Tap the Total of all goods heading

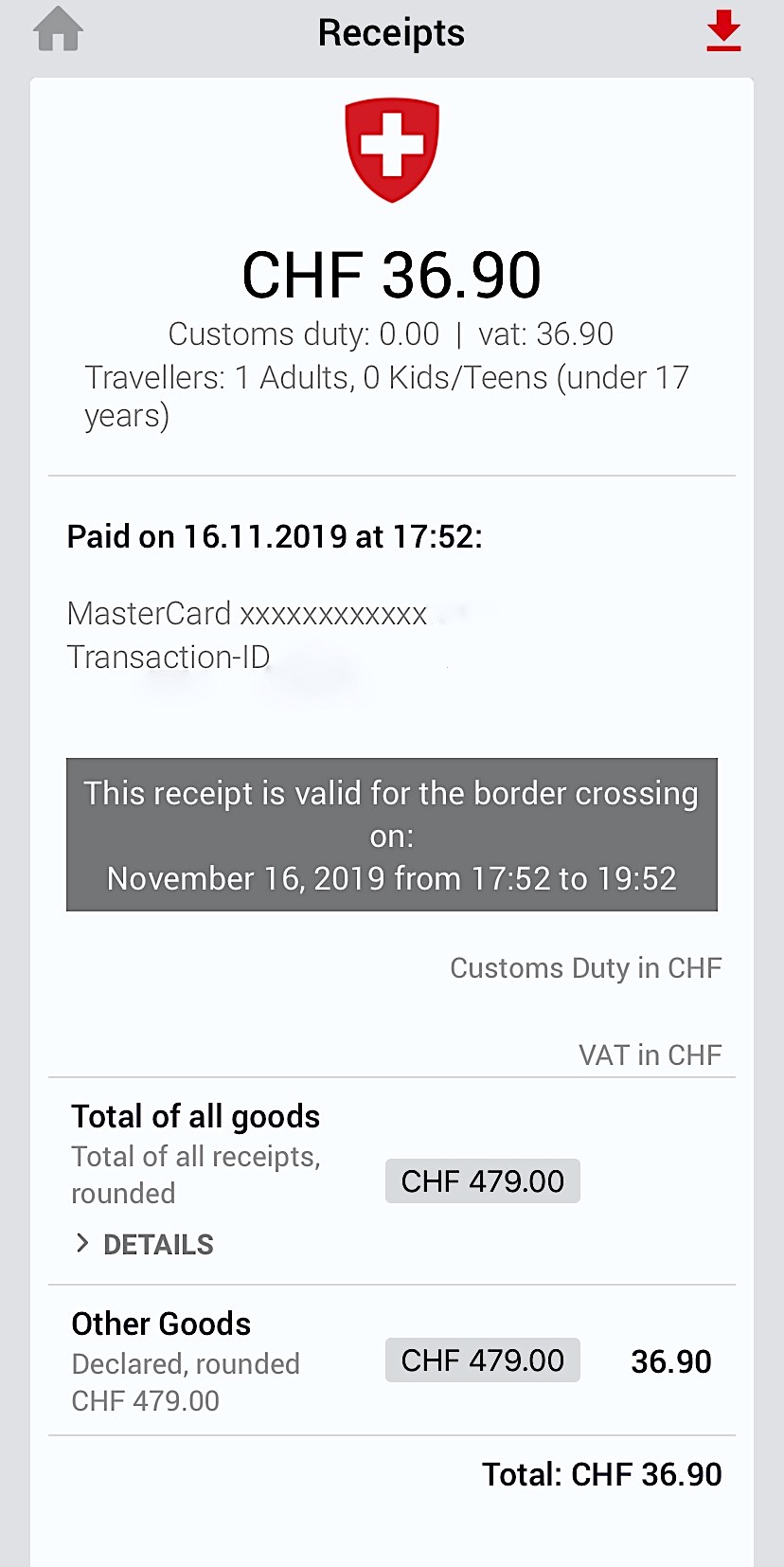[196, 1117]
